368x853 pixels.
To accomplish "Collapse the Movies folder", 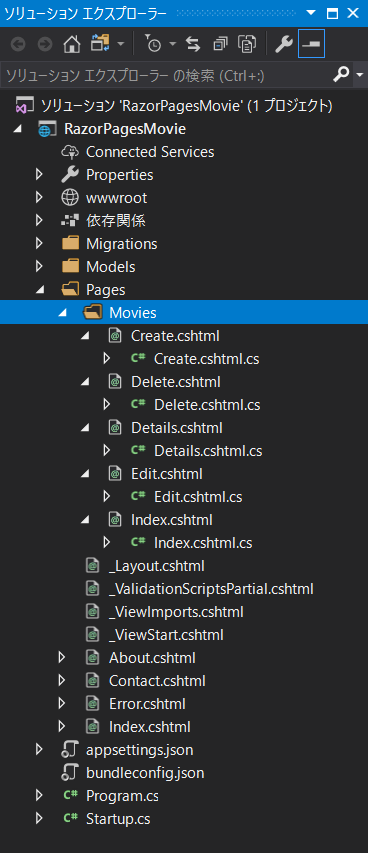I will [x=62, y=313].
